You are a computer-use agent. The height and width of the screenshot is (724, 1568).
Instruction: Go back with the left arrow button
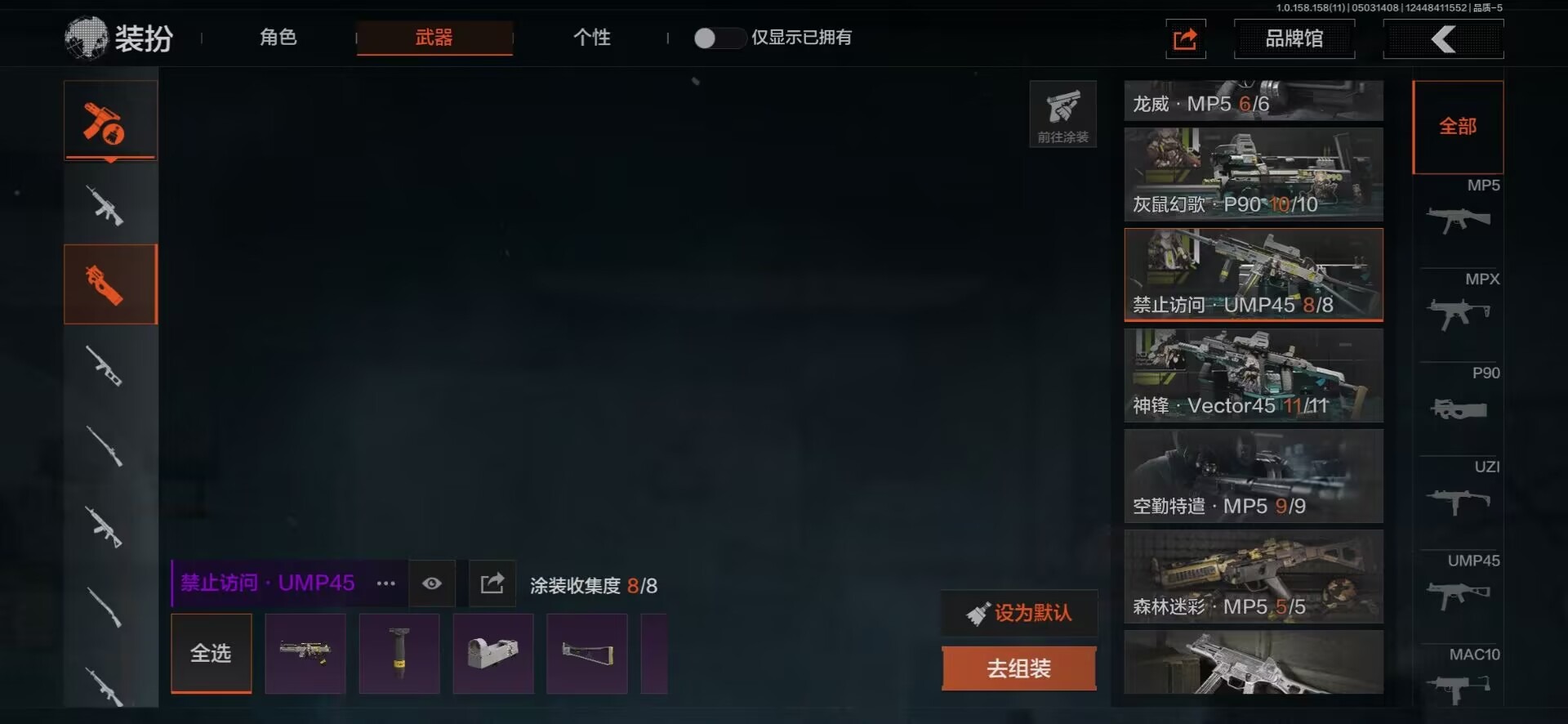(1443, 38)
